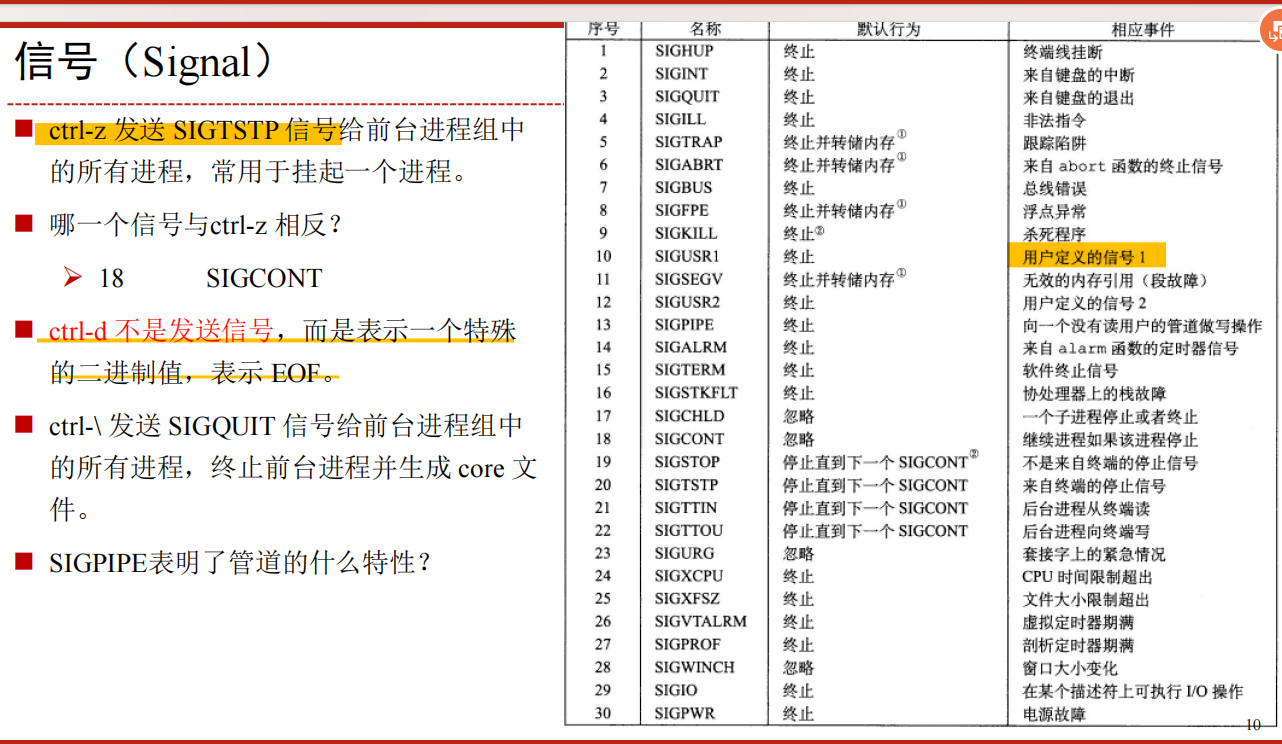Image resolution: width=1282 pixels, height=744 pixels.
Task: Click the SIGILL name cell
Action: 680,119
